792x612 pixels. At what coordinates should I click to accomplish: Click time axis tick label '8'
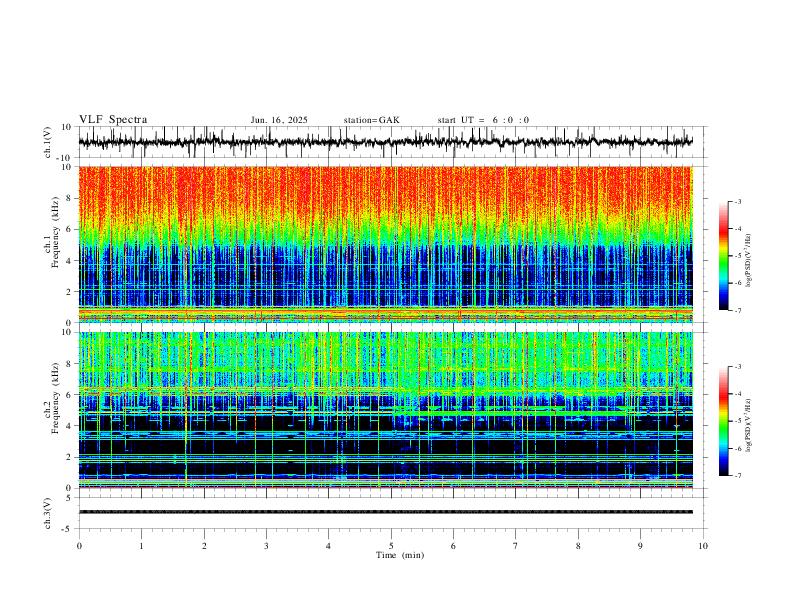pyautogui.click(x=578, y=546)
